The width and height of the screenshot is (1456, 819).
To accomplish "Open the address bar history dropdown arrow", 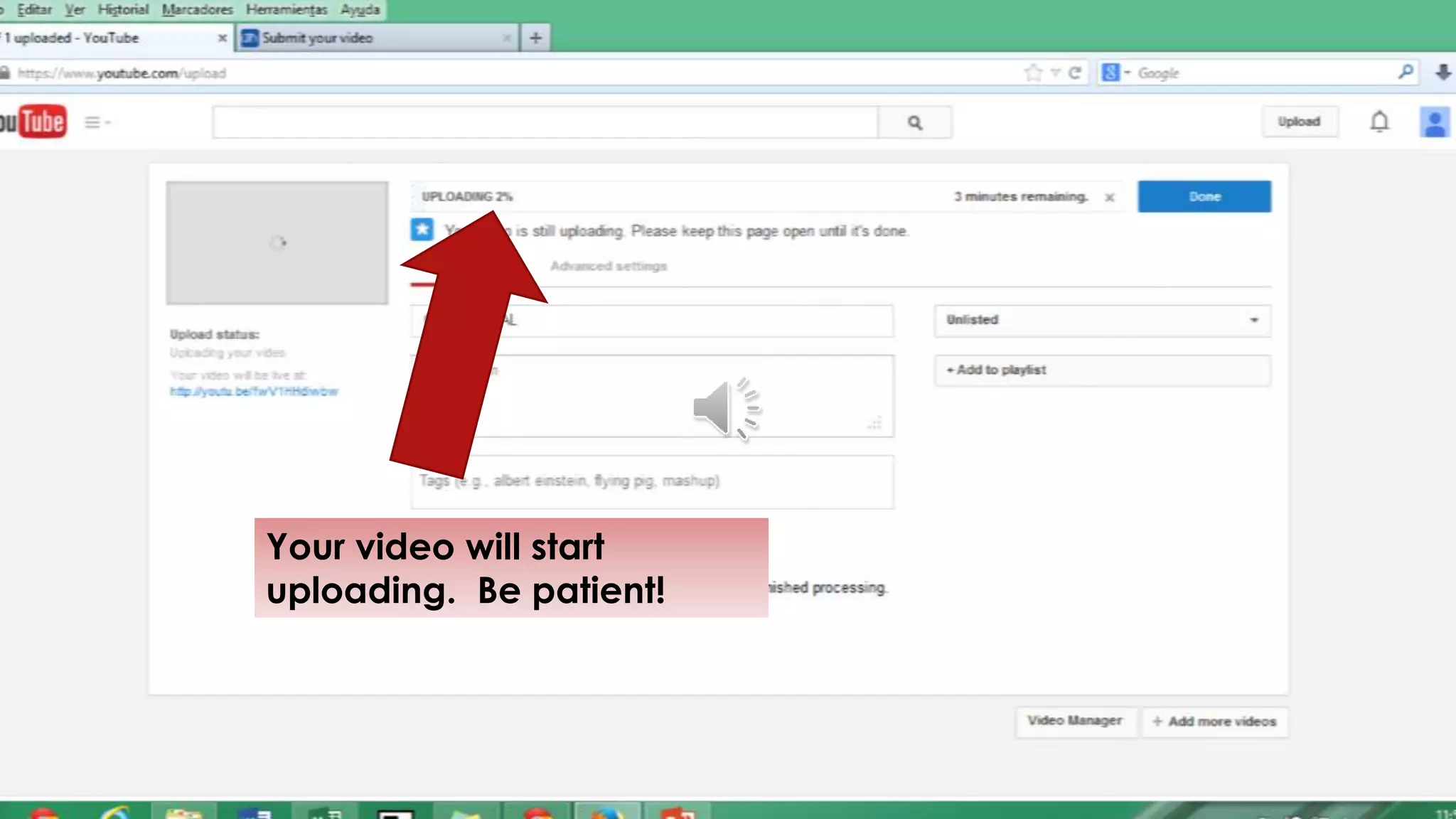I will pyautogui.click(x=1055, y=73).
